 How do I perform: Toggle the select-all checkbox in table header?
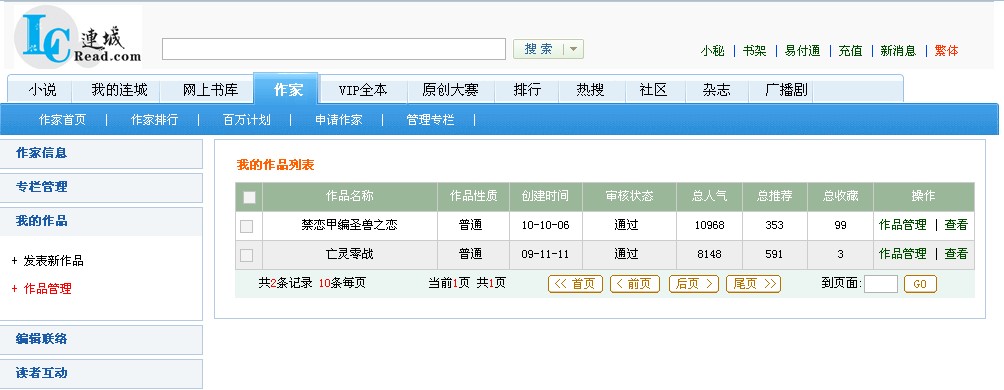pyautogui.click(x=249, y=197)
